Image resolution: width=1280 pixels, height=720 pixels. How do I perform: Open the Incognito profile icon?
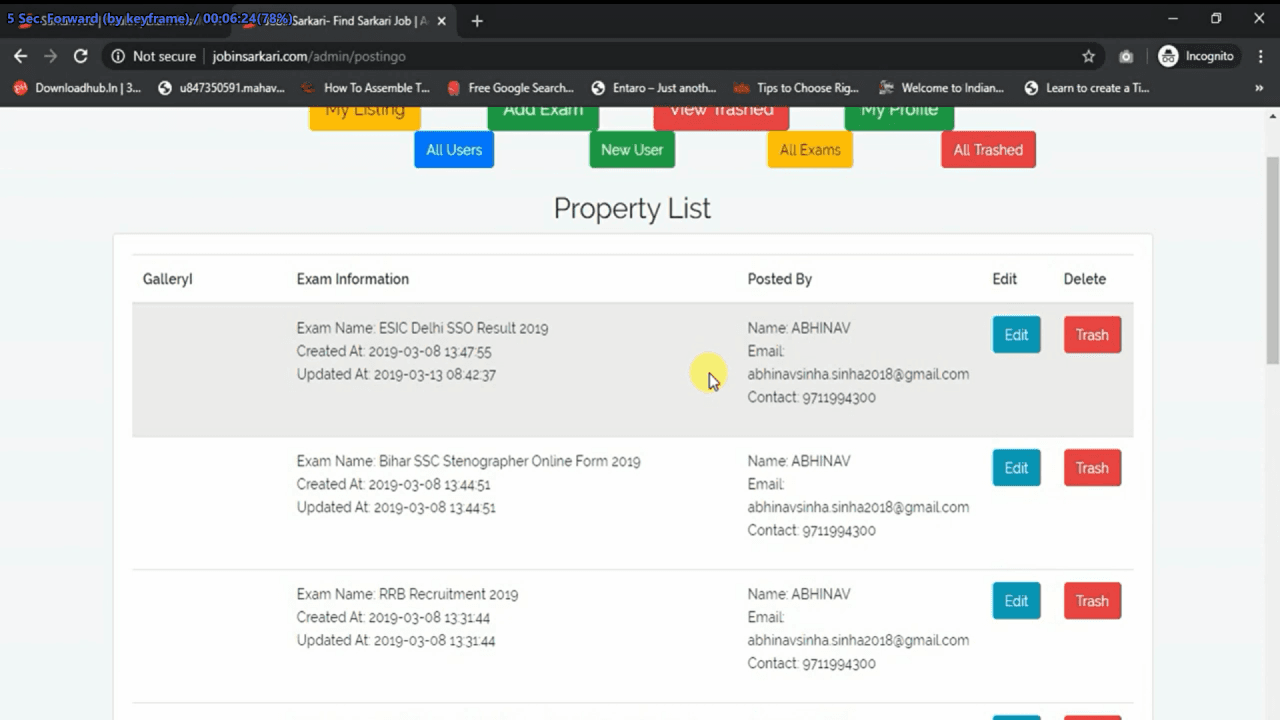click(x=1168, y=56)
